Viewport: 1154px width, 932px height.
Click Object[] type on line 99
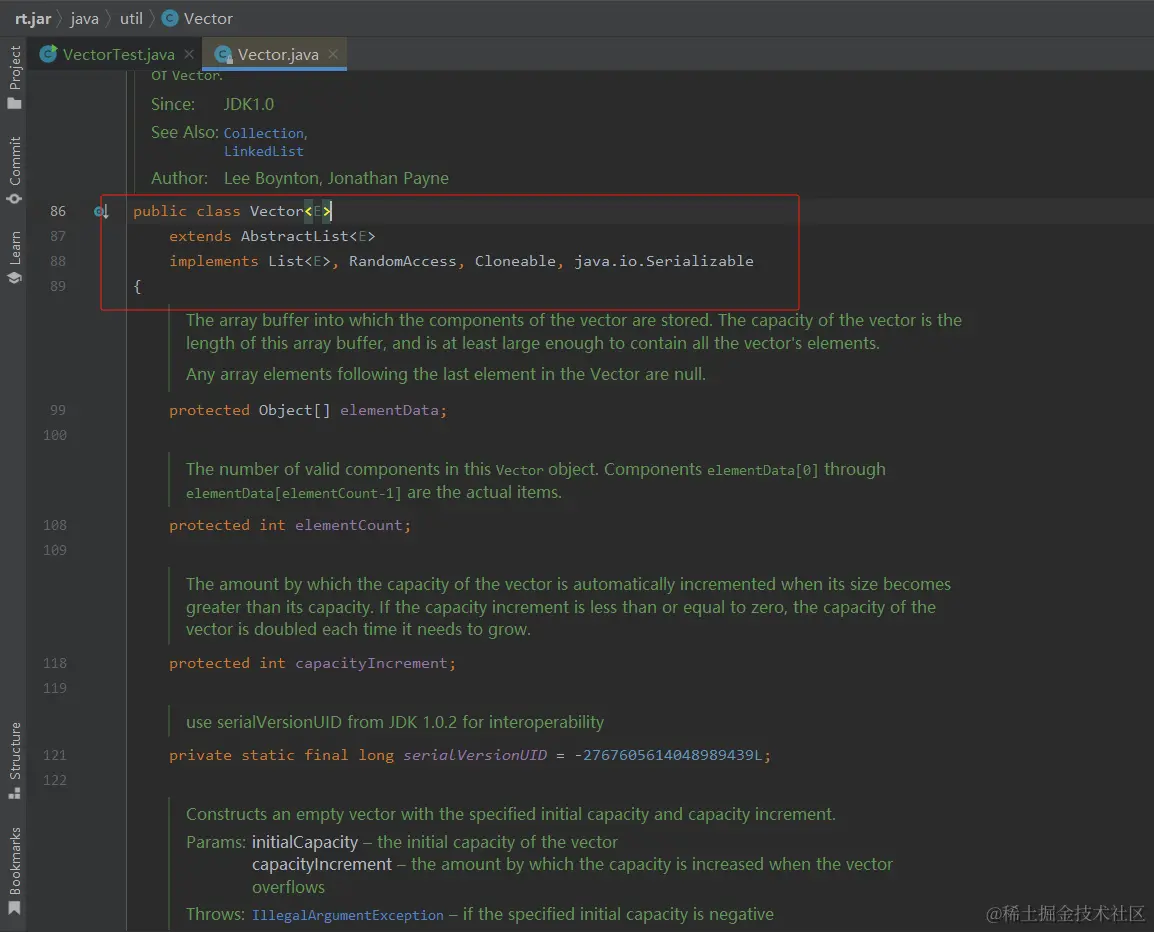(x=294, y=410)
